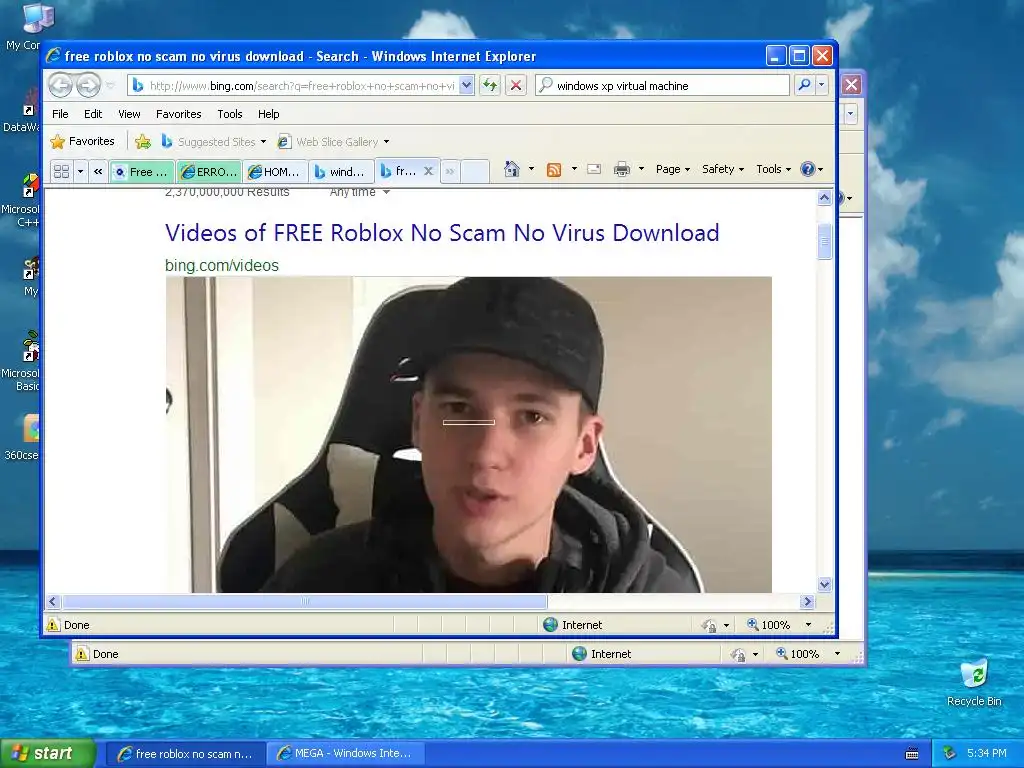Refresh the page with green arrows icon
This screenshot has width=1024, height=768.
pyautogui.click(x=490, y=85)
